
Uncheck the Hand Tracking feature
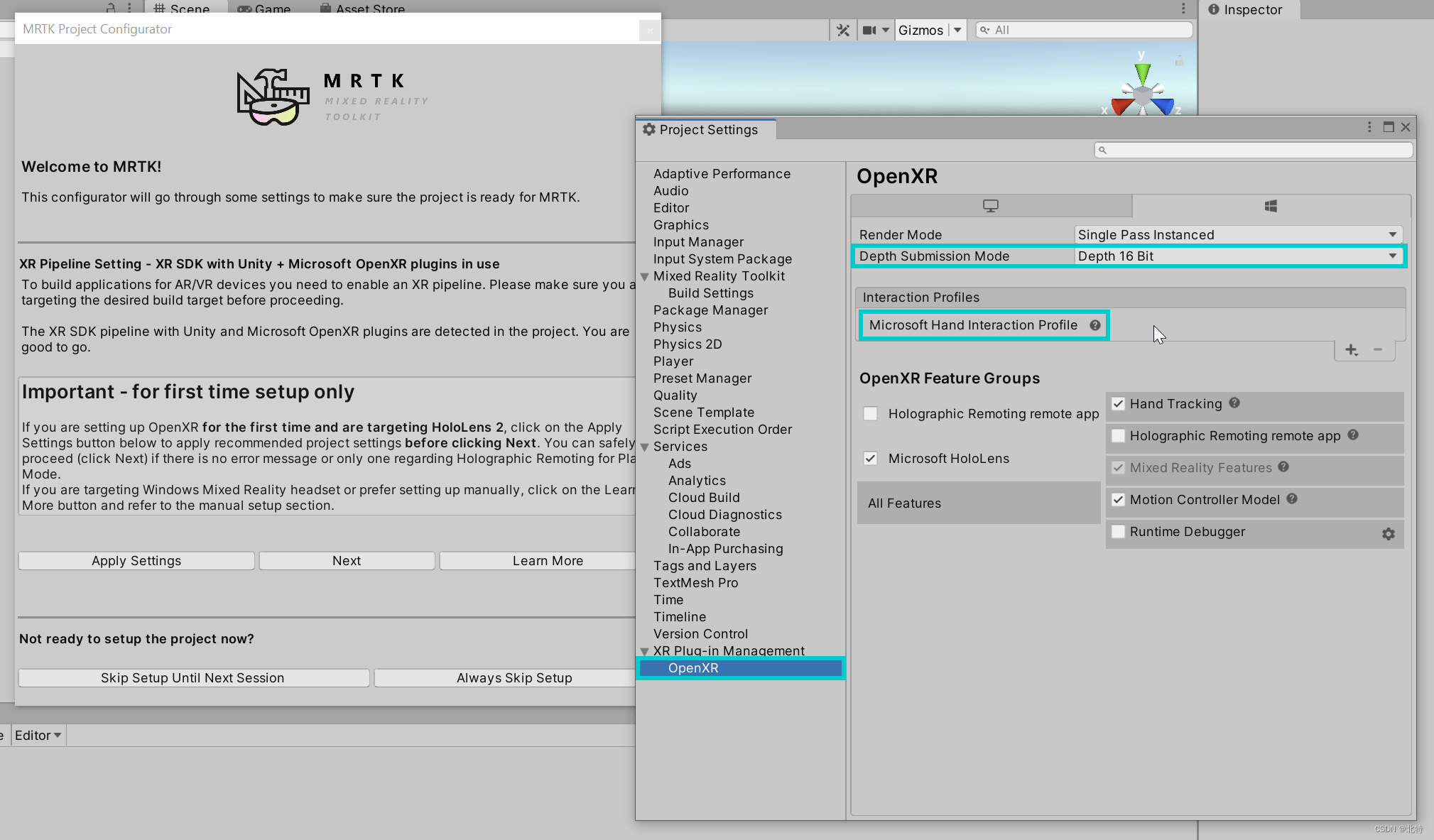click(1119, 404)
